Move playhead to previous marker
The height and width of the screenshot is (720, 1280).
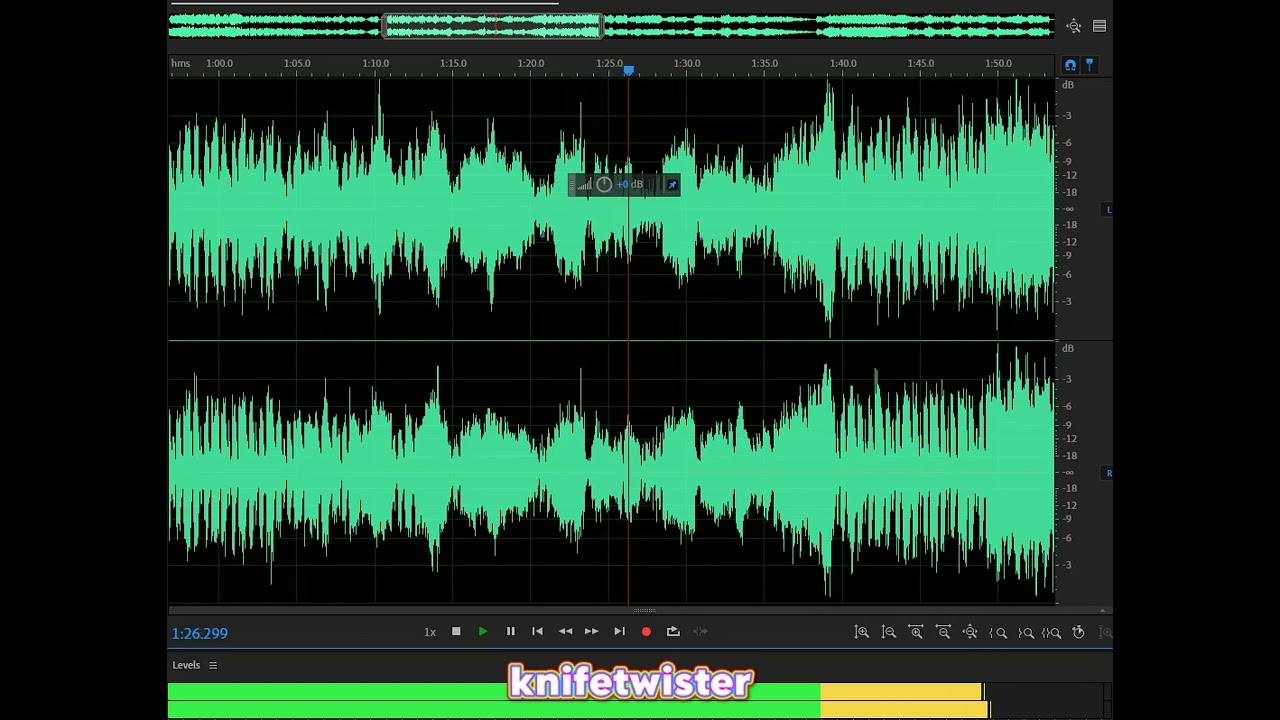[537, 632]
